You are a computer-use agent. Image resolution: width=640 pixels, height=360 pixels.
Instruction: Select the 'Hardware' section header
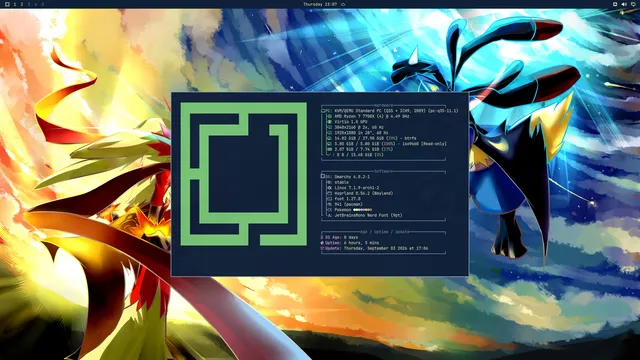384,105
